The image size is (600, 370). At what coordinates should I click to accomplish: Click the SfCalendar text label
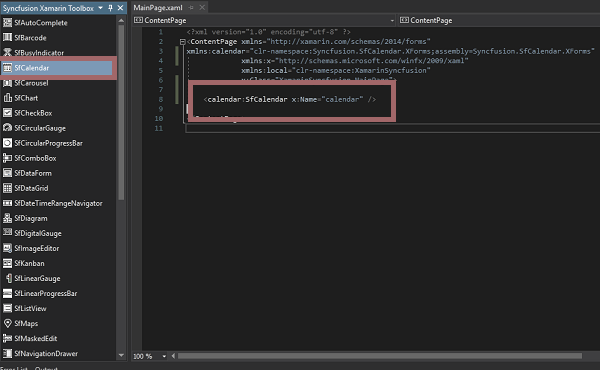click(x=32, y=68)
